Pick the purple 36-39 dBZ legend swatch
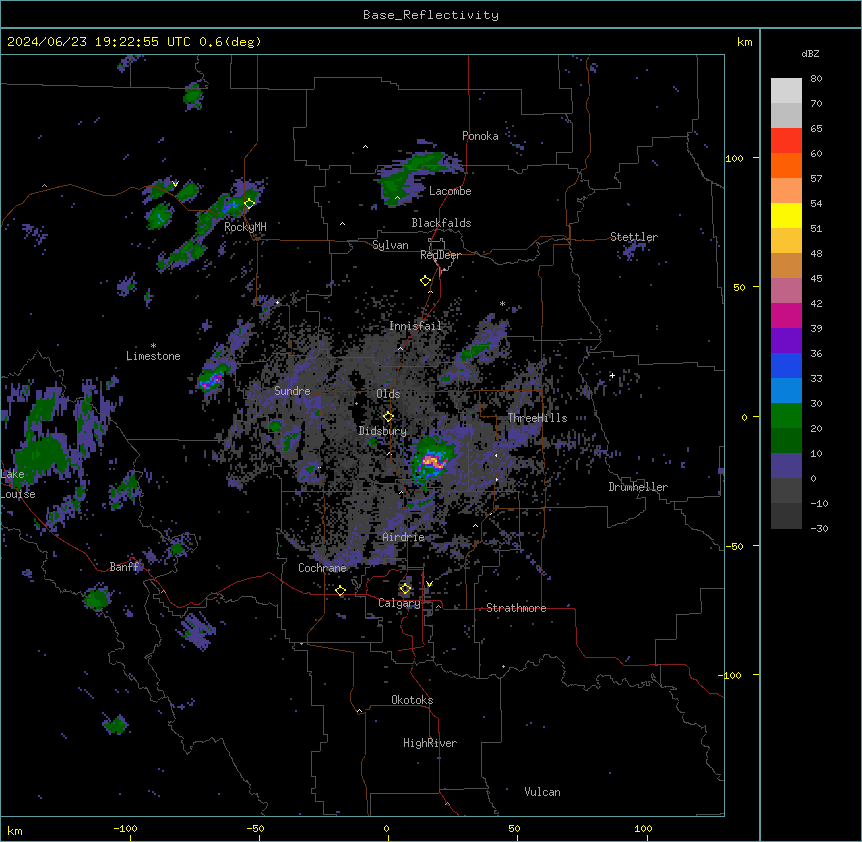The height and width of the screenshot is (842, 862). 786,341
